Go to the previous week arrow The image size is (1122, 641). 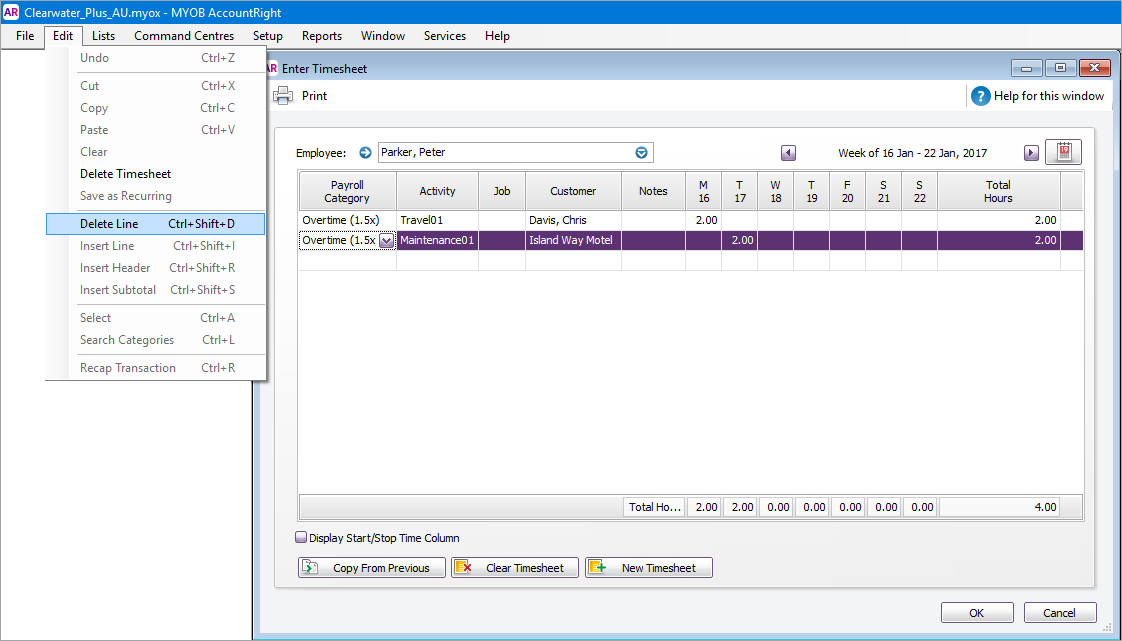tap(789, 152)
